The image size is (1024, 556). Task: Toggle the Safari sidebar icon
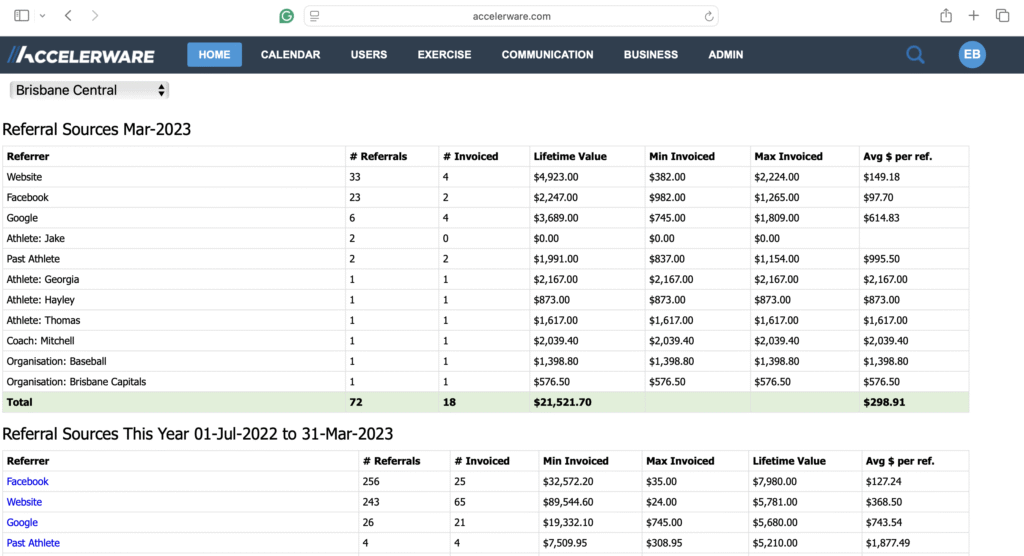point(22,16)
